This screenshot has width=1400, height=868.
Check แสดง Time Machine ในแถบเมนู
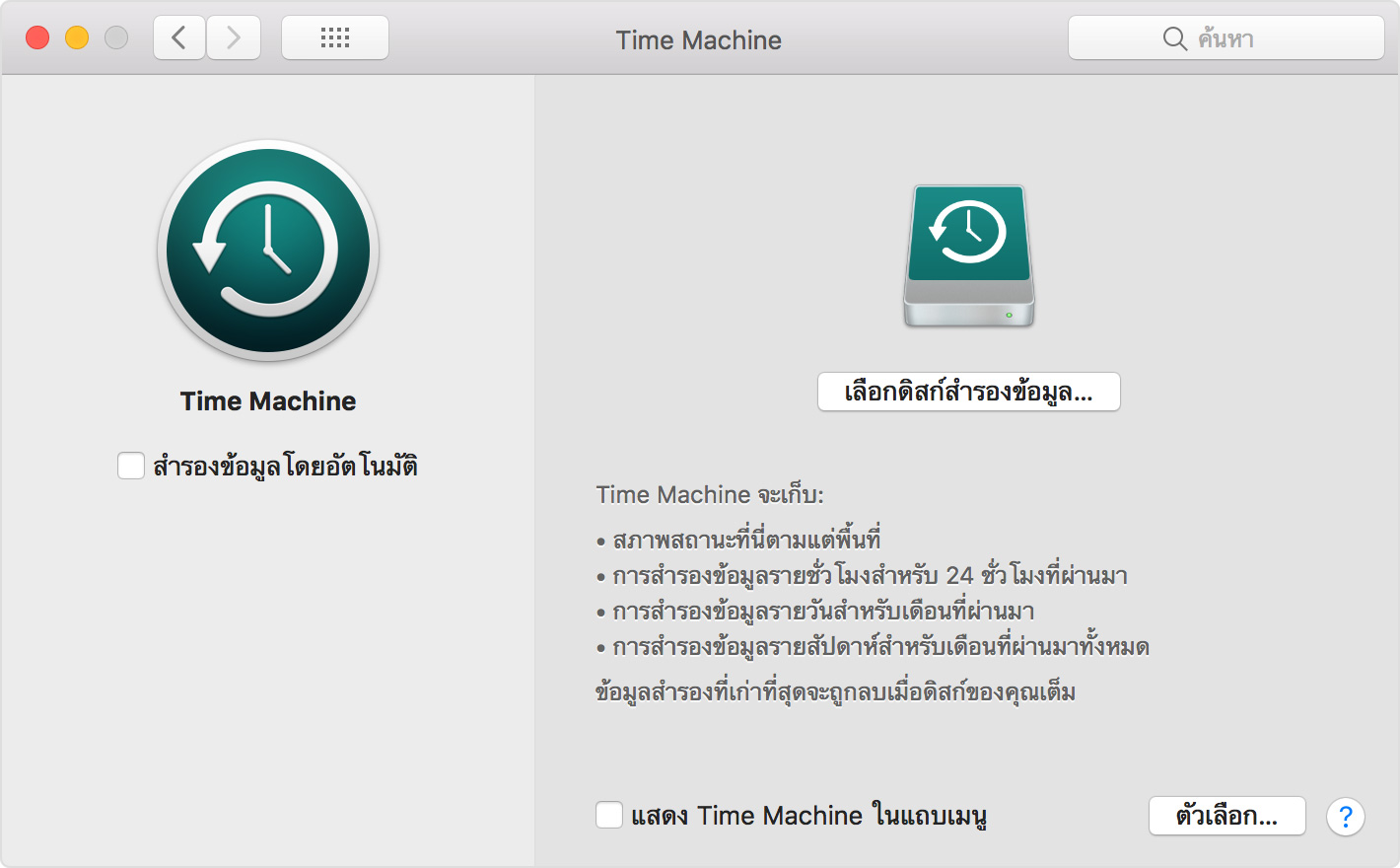coord(608,815)
